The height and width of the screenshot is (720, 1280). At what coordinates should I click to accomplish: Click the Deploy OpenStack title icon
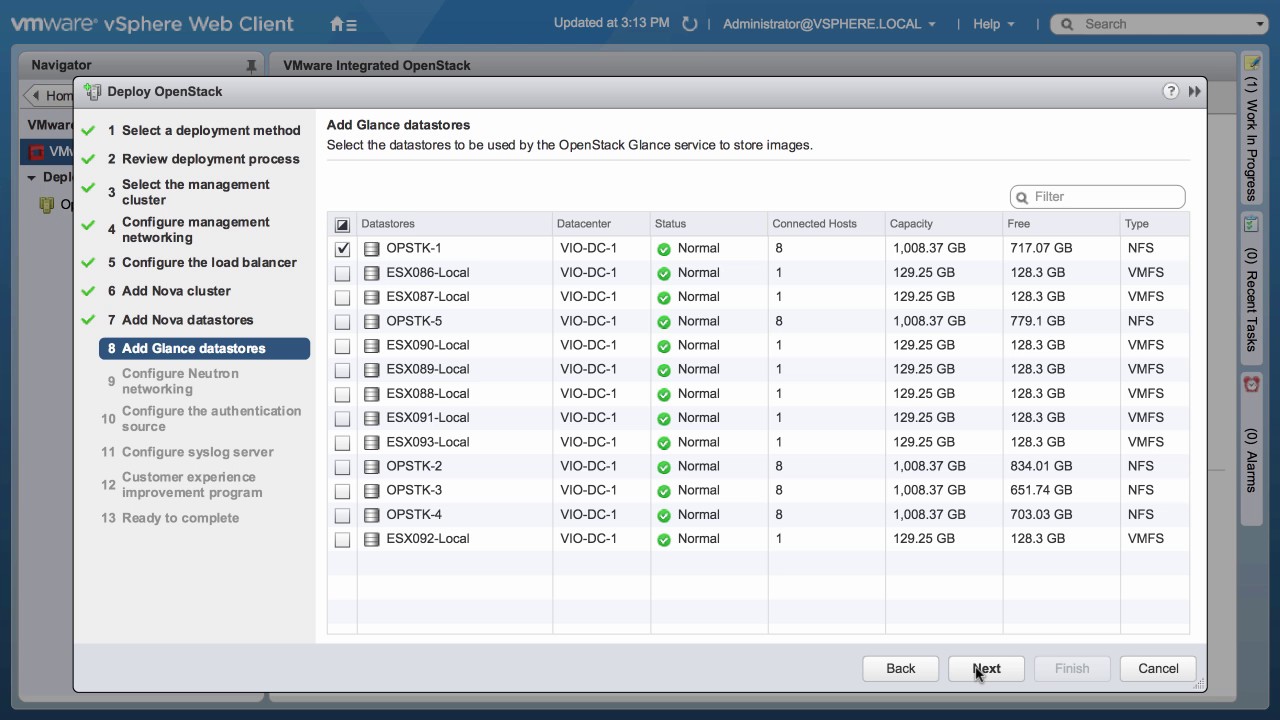tap(93, 91)
